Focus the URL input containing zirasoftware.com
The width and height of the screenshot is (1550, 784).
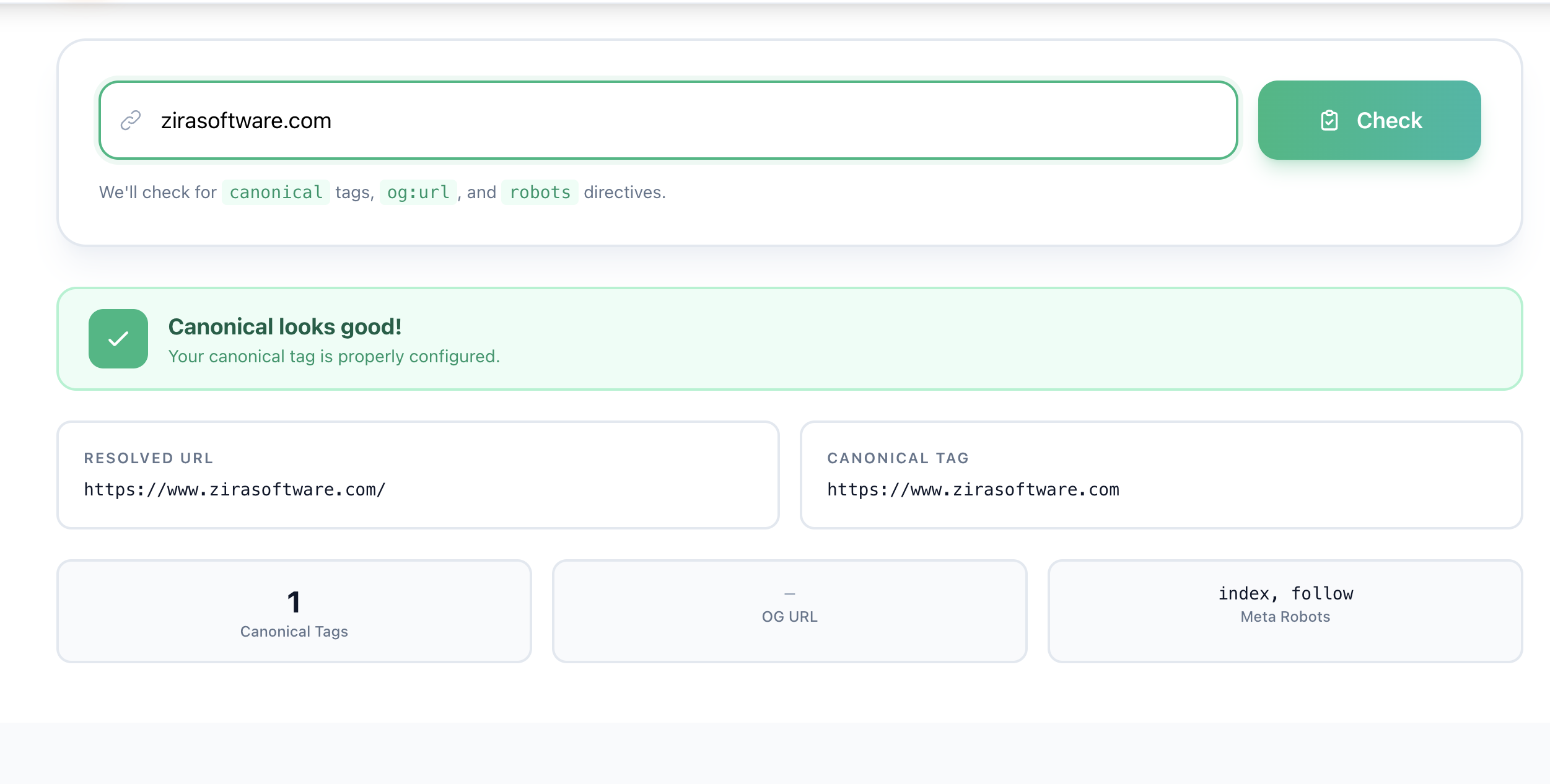click(x=668, y=120)
